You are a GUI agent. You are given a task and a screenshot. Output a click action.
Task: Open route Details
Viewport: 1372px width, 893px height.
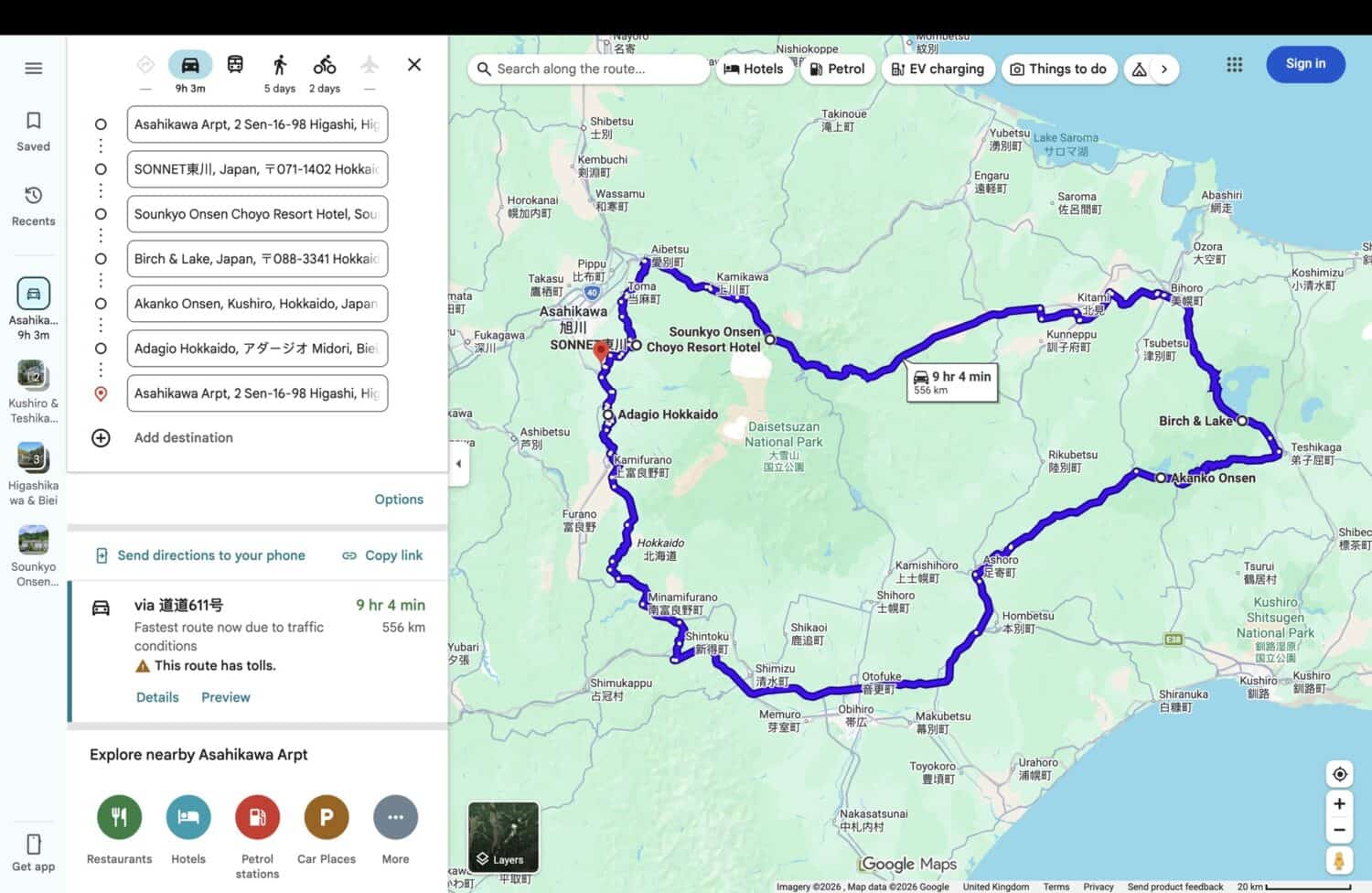(157, 697)
